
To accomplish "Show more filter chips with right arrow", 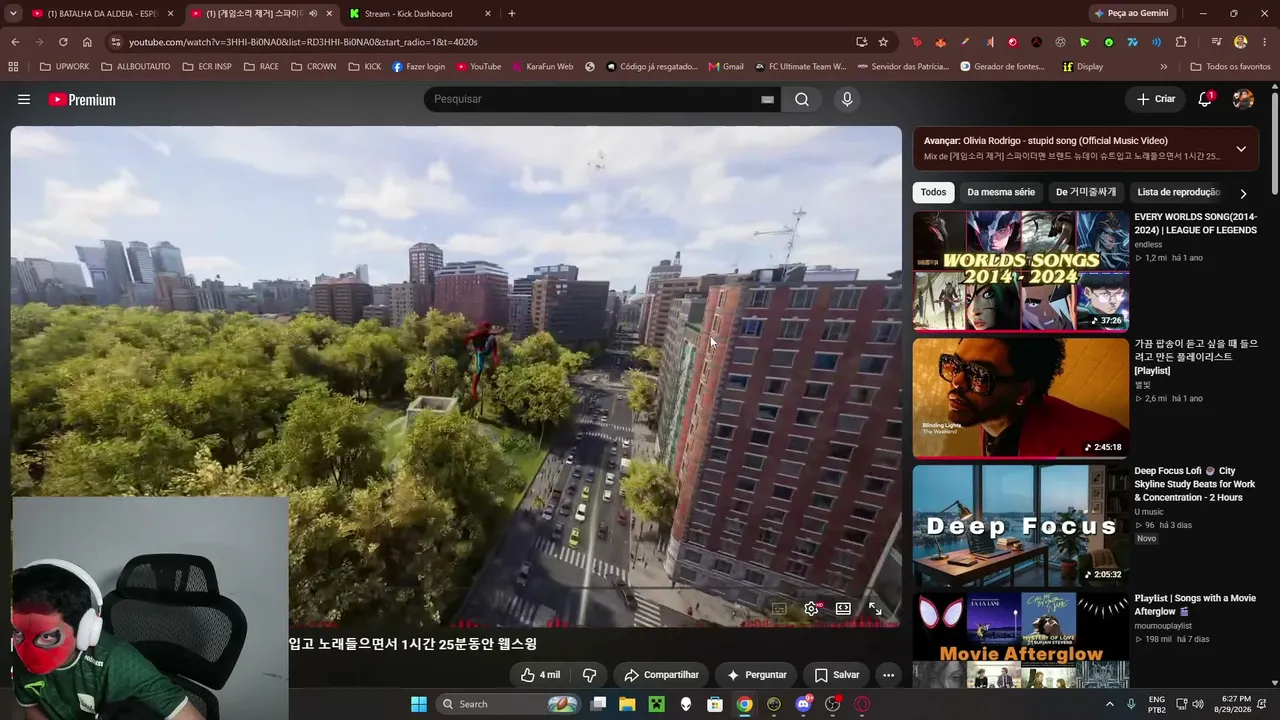I will pyautogui.click(x=1243, y=193).
